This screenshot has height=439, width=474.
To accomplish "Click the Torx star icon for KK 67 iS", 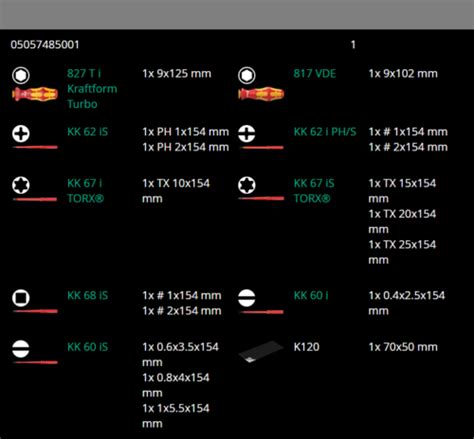I will tap(247, 185).
